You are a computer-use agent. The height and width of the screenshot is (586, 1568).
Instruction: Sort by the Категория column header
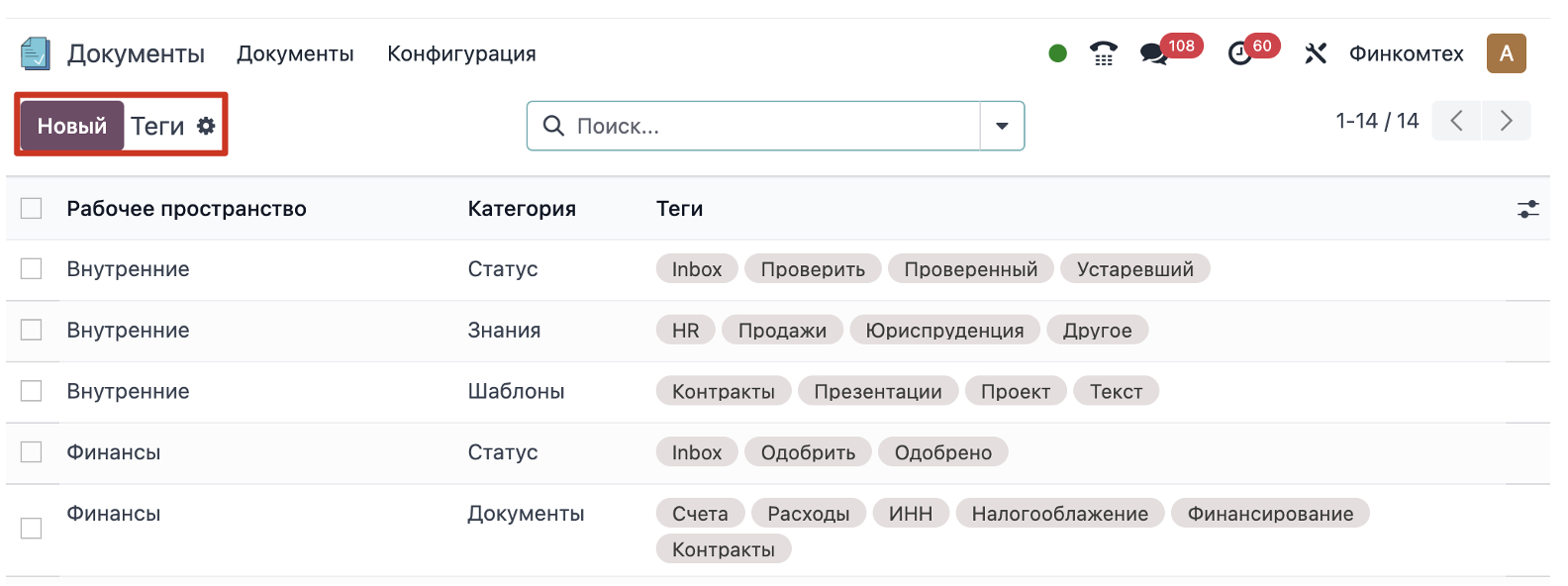pyautogui.click(x=522, y=209)
